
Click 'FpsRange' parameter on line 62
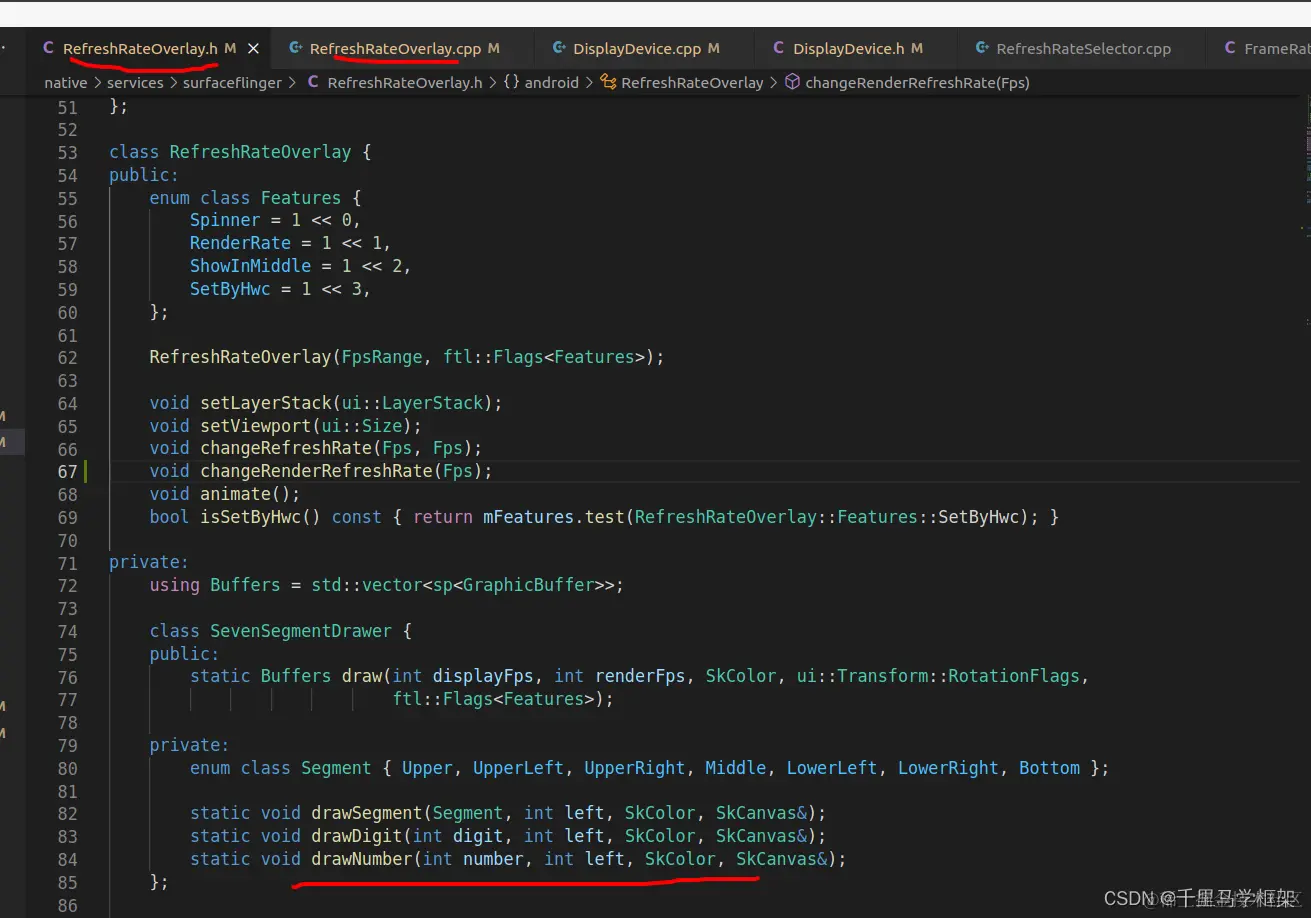tap(382, 357)
